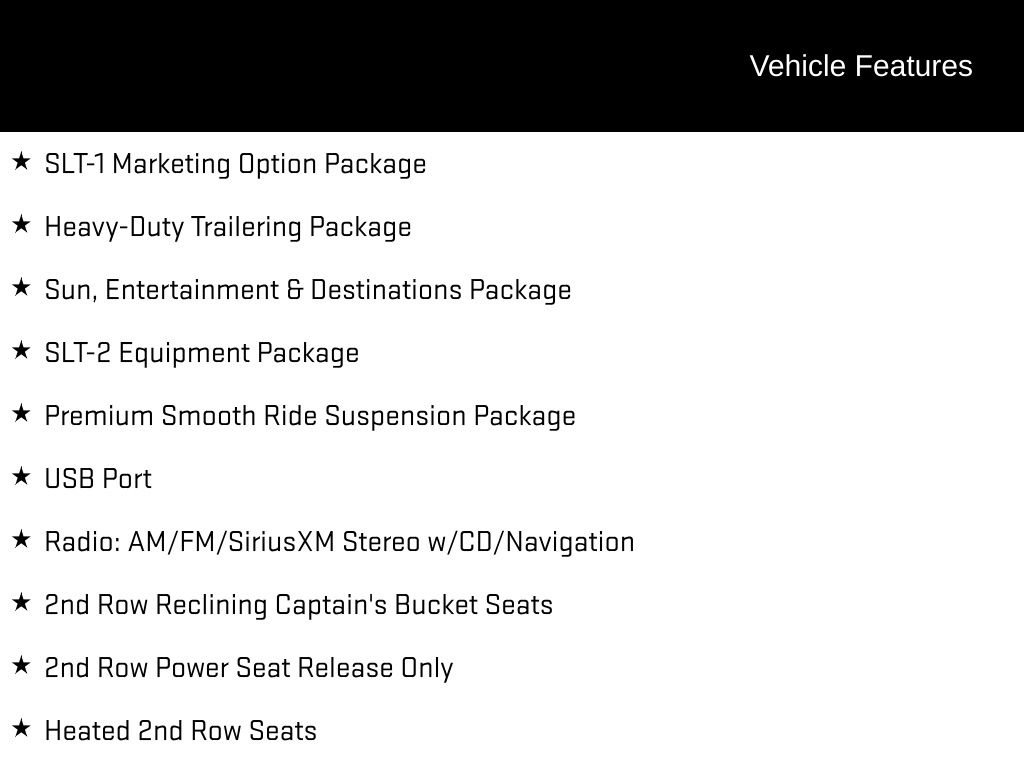Screen dimensions: 1024x768
Task: Click the star beside SLT-1 Marketing Option Package
Action: 22,161
